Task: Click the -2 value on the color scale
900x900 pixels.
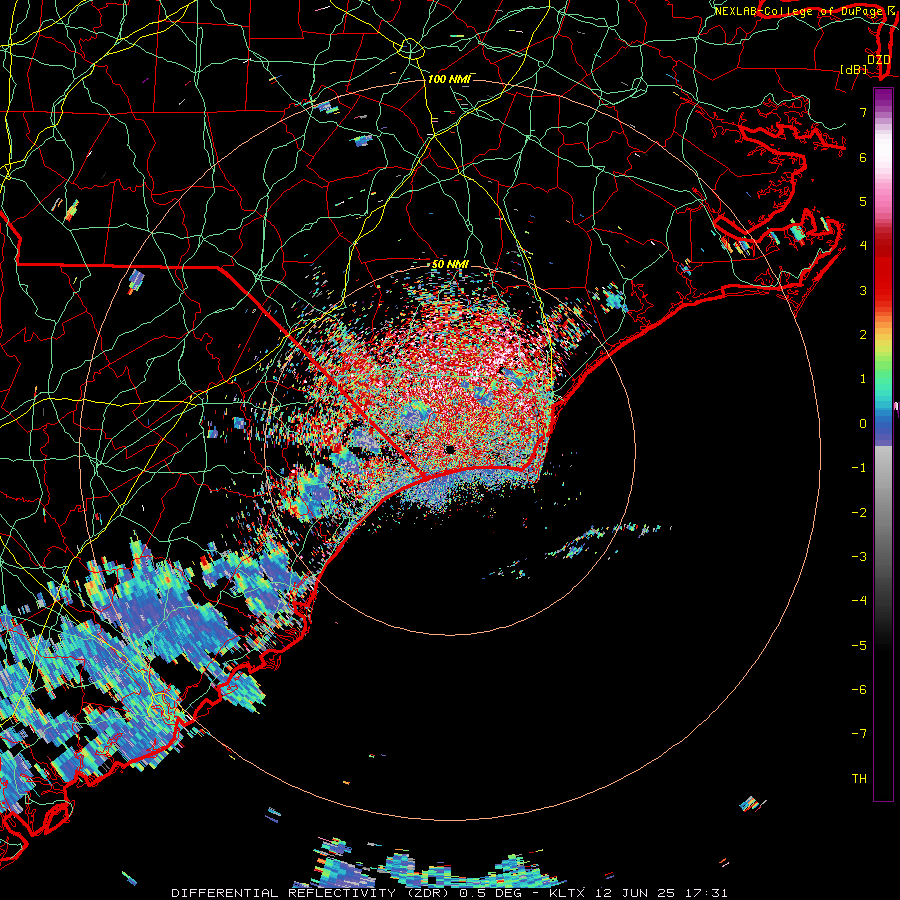Action: point(859,512)
